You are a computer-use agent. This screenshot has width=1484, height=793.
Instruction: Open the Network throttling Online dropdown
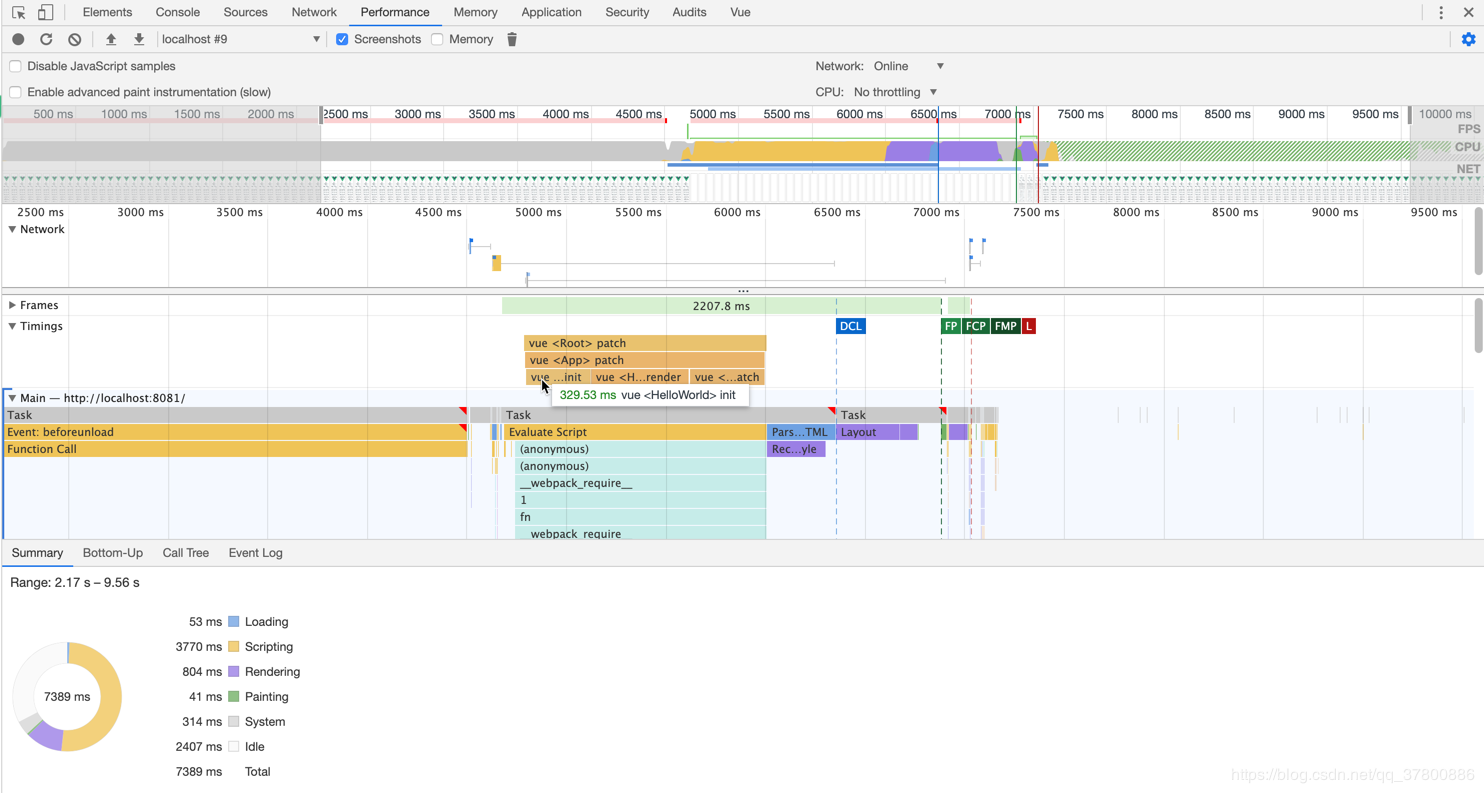tap(909, 66)
